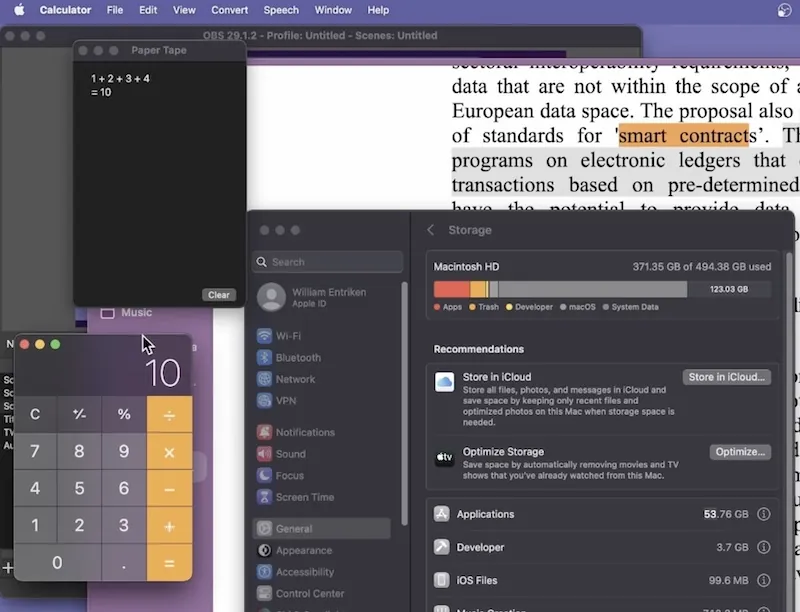Click the Developer row in Storage list
The image size is (800, 612).
pos(602,547)
